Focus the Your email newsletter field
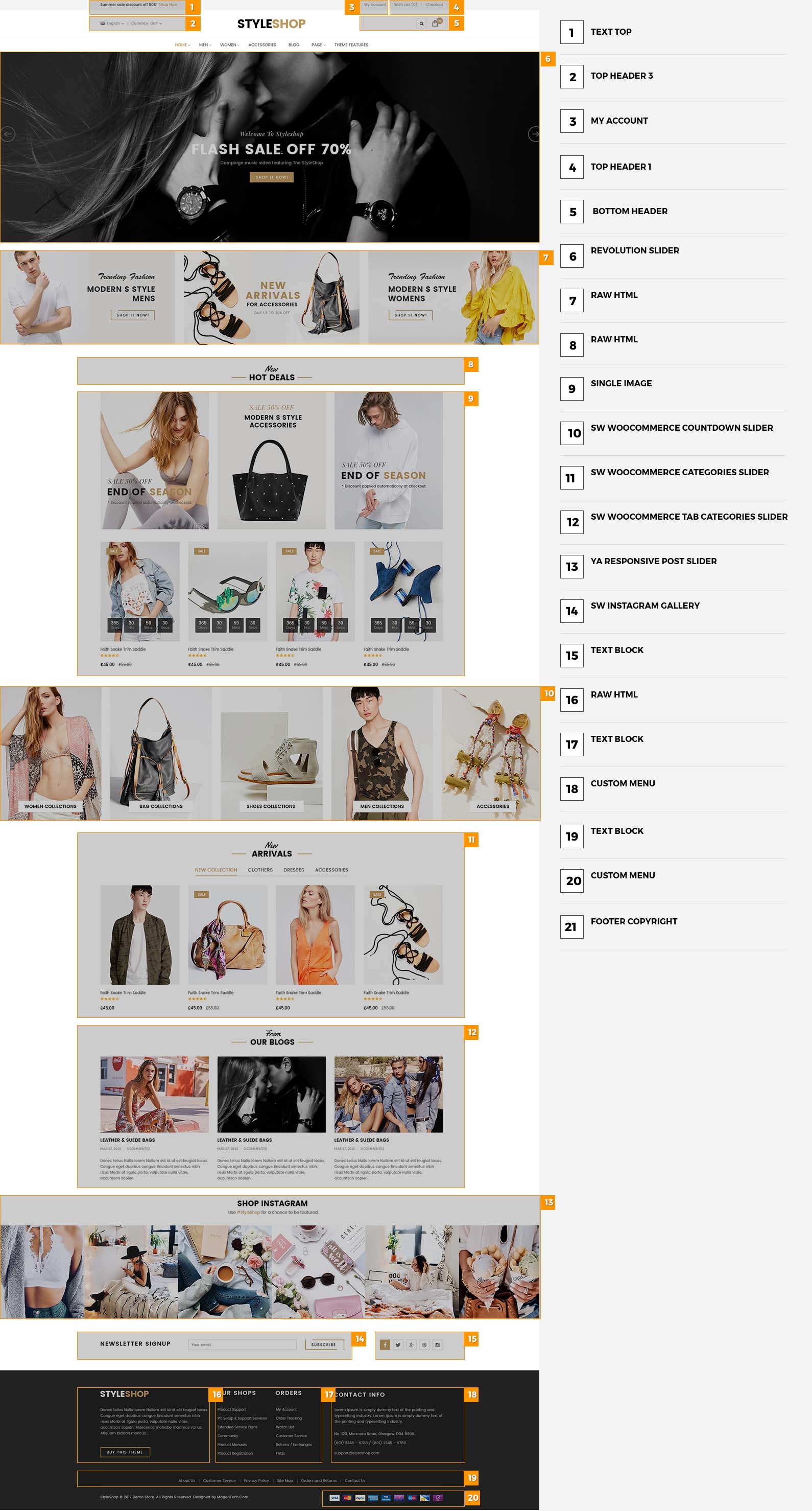 (242, 1344)
